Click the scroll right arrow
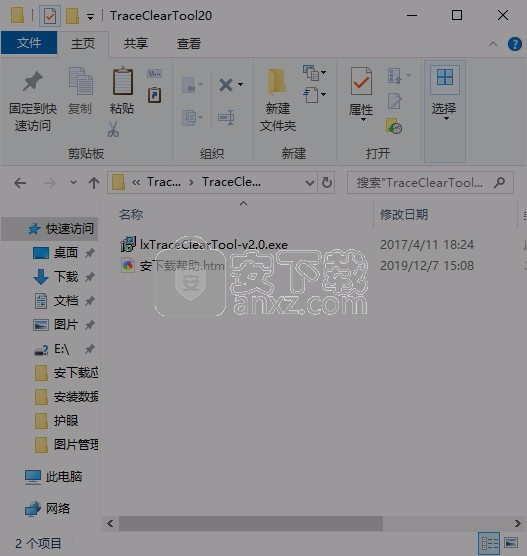This screenshot has width=527, height=556. point(517,523)
